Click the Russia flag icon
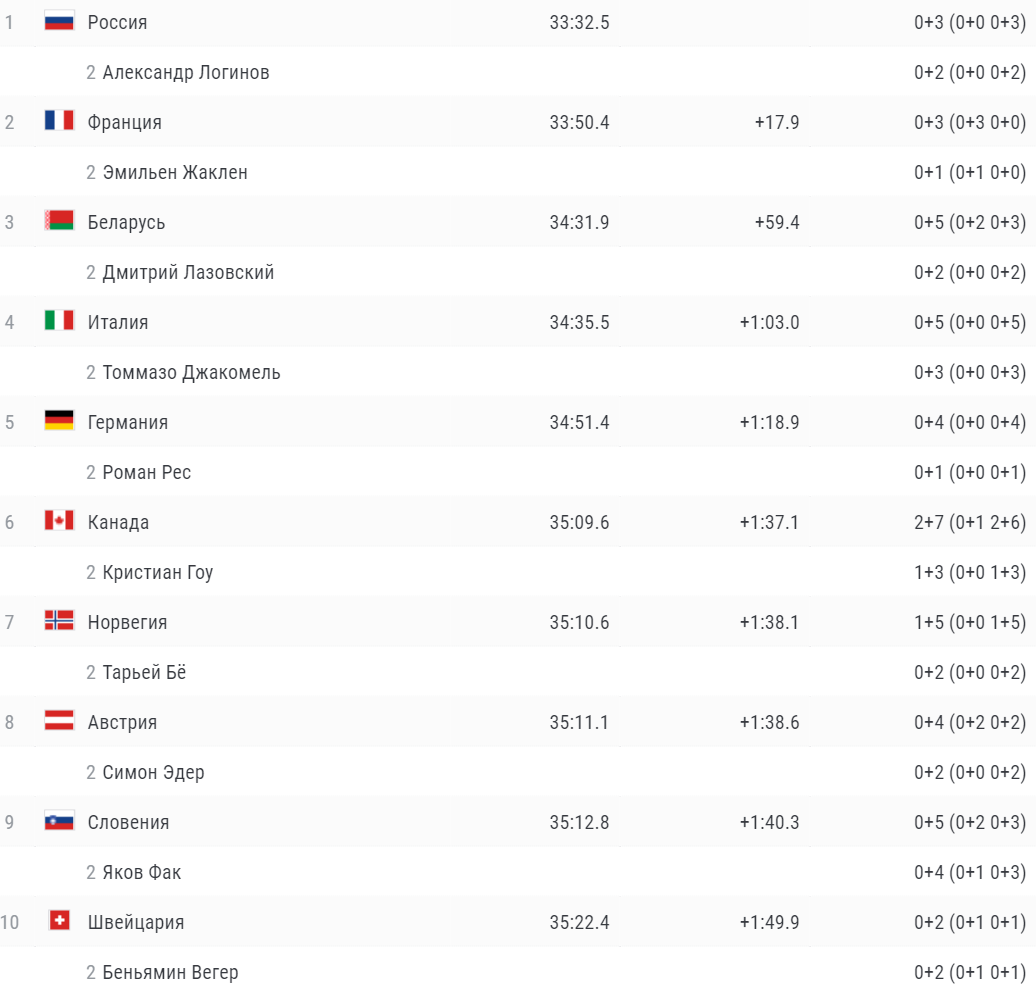The image size is (1036, 988). click(59, 21)
